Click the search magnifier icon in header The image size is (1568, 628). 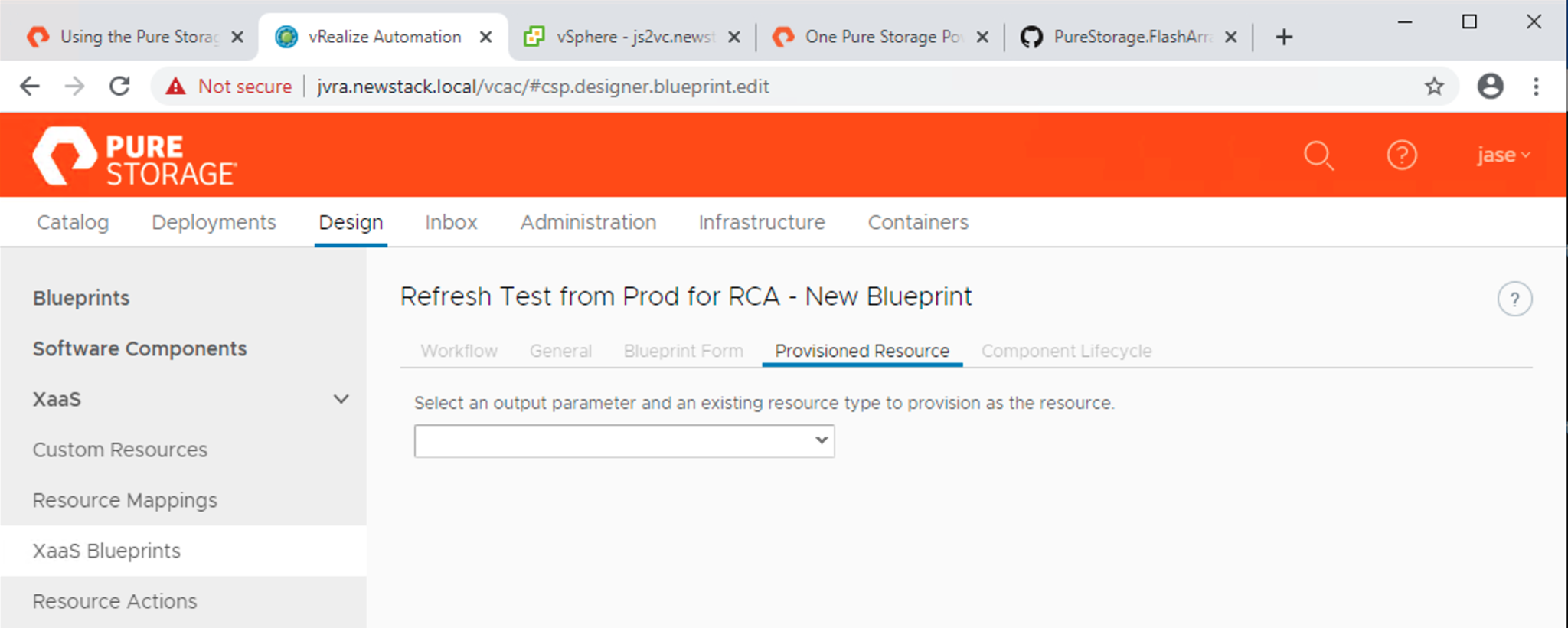pos(1318,155)
